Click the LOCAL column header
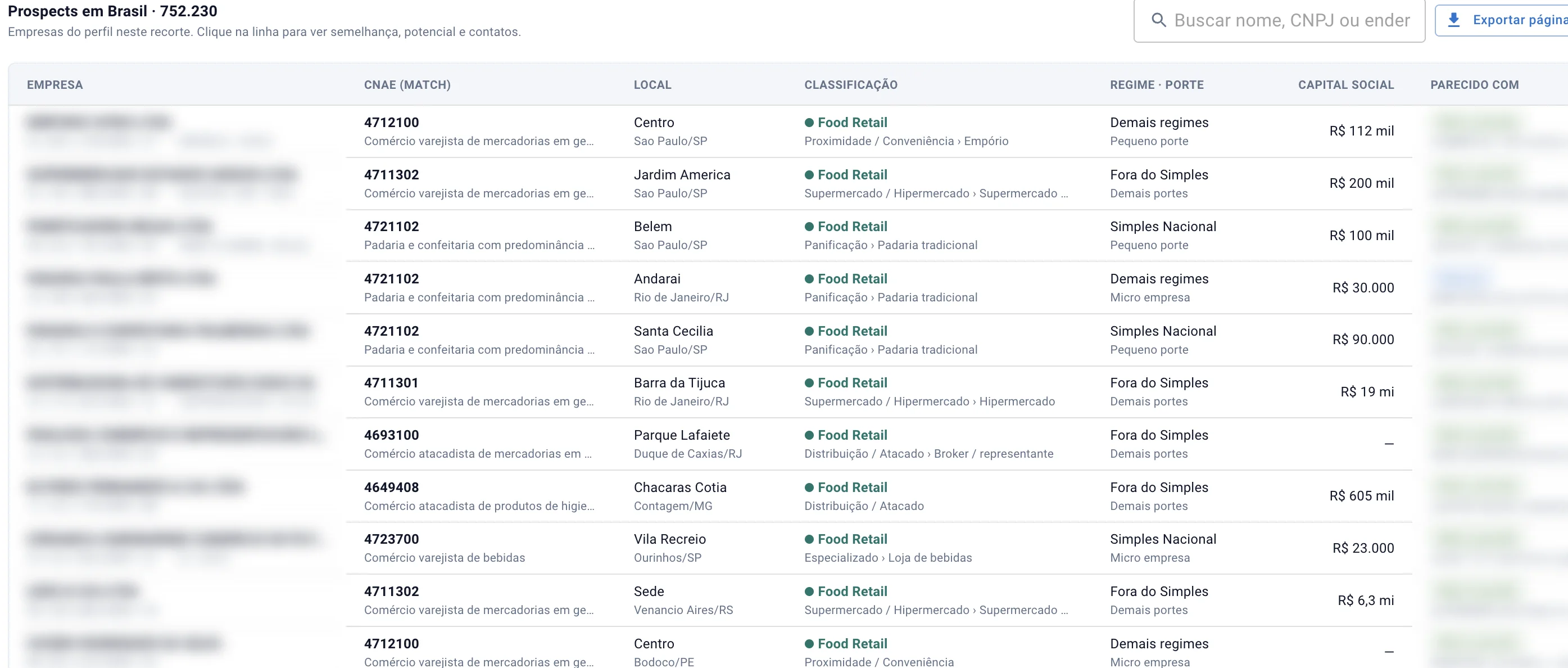Viewport: 1568px width, 668px height. pyautogui.click(x=652, y=85)
